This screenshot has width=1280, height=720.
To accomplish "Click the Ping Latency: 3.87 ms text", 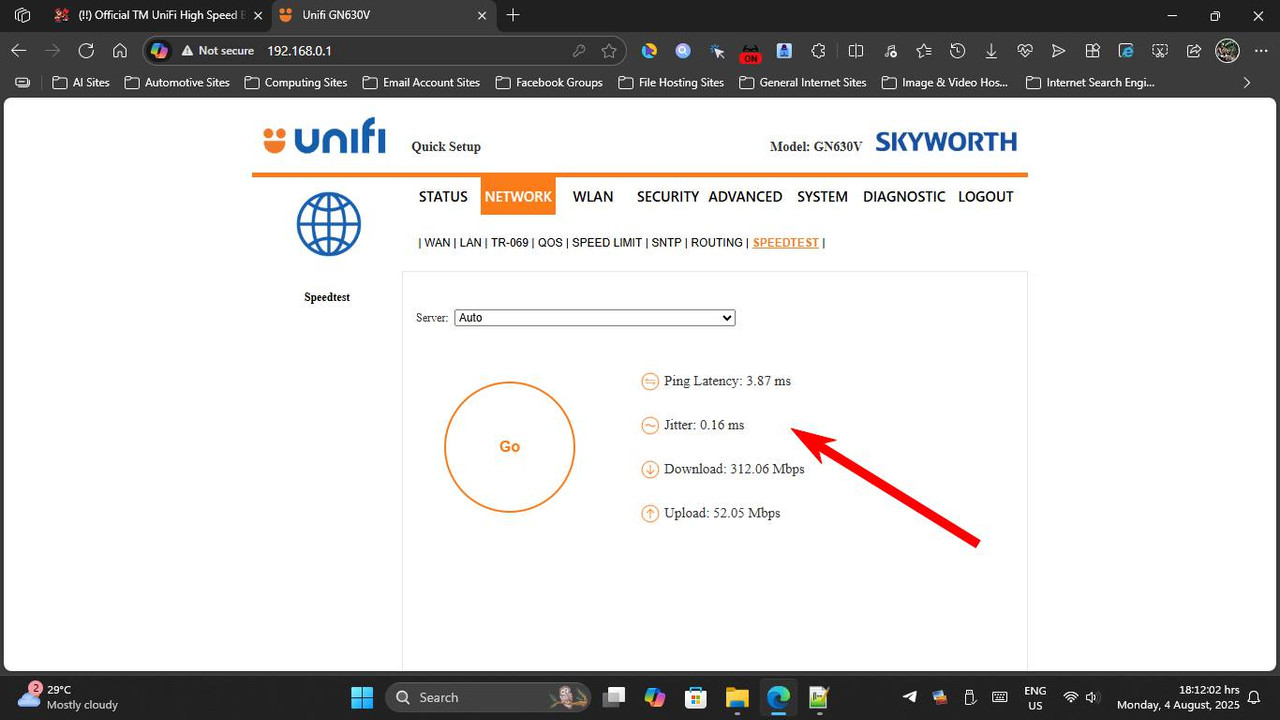I will click(x=727, y=381).
